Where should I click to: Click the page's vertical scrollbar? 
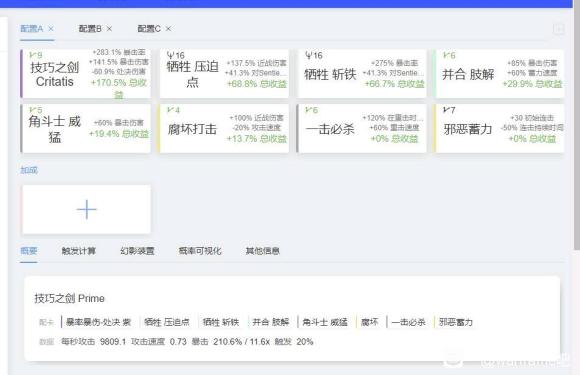click(576, 126)
